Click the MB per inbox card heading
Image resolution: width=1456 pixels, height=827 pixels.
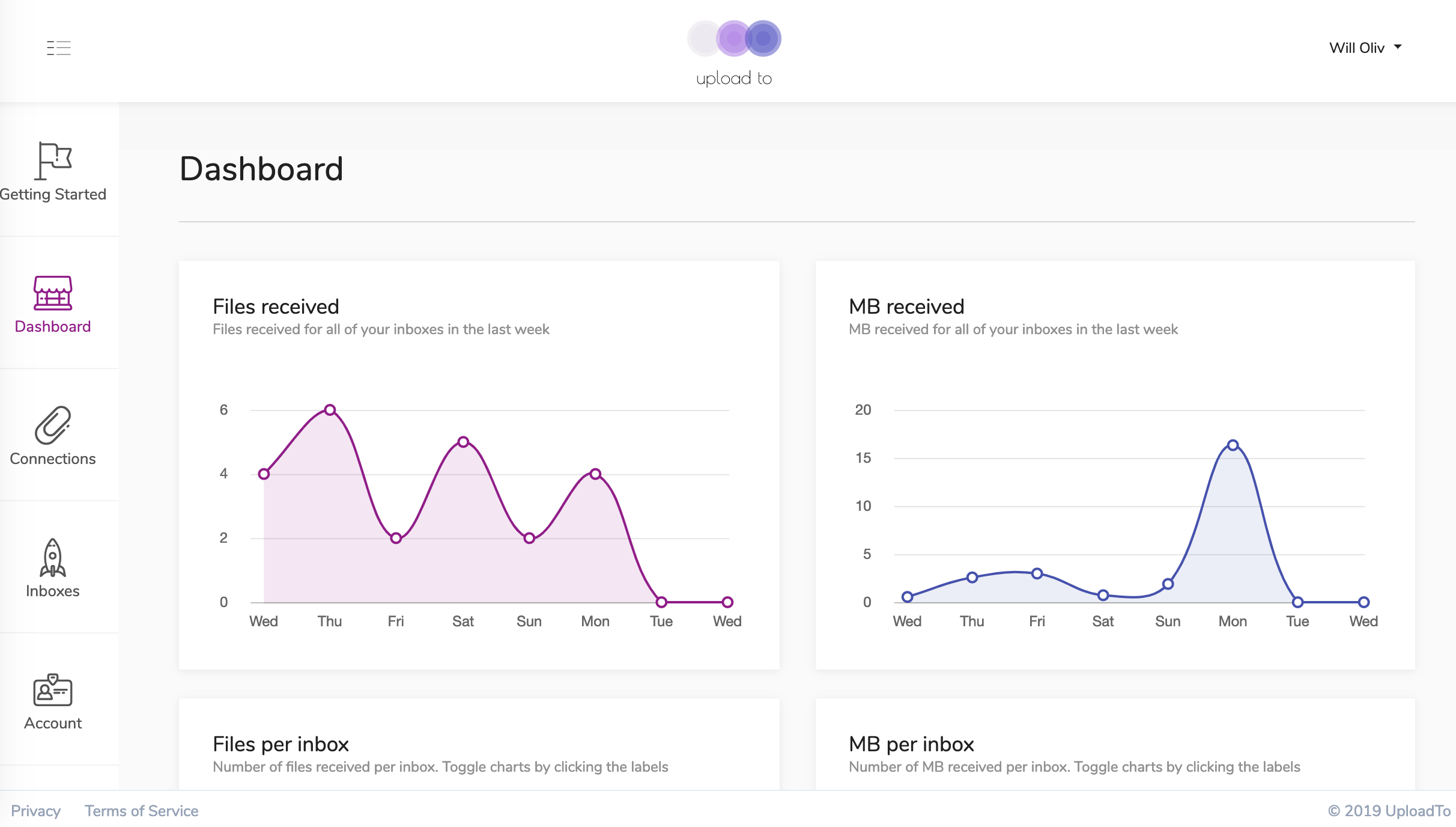pyautogui.click(x=911, y=744)
